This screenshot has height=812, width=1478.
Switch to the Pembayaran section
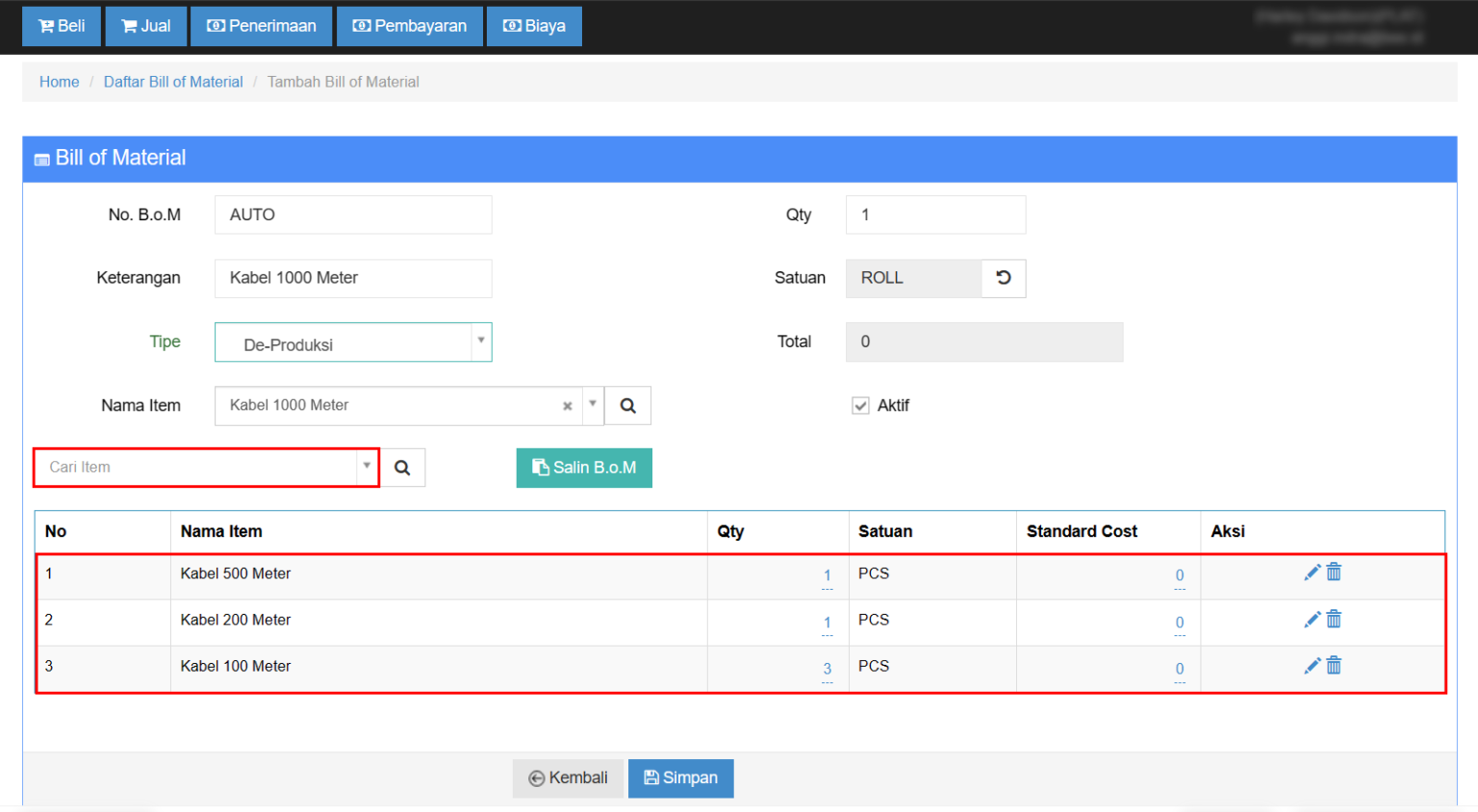click(x=409, y=26)
